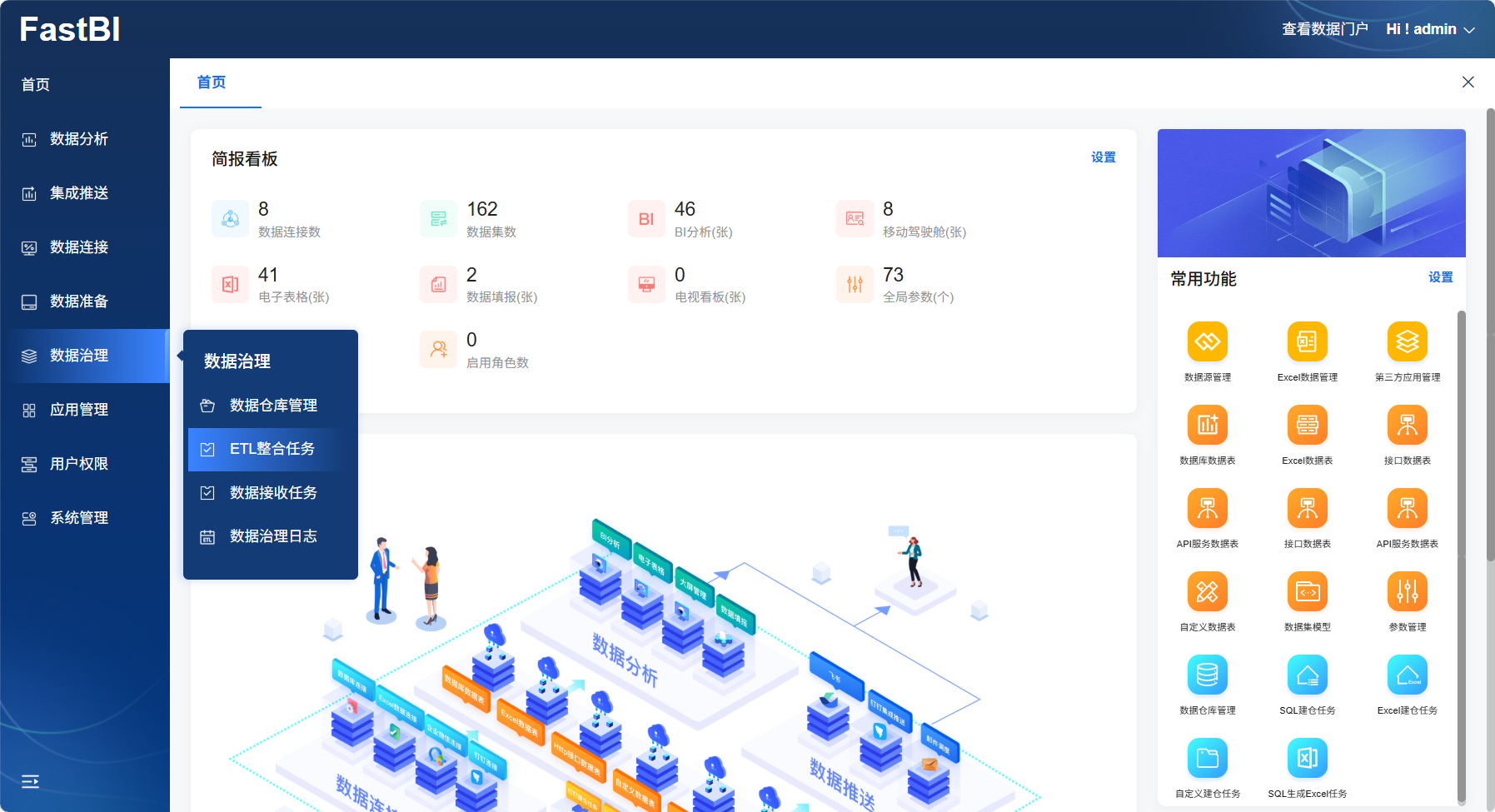Click the SQL生成Excel任务 icon

1307,758
